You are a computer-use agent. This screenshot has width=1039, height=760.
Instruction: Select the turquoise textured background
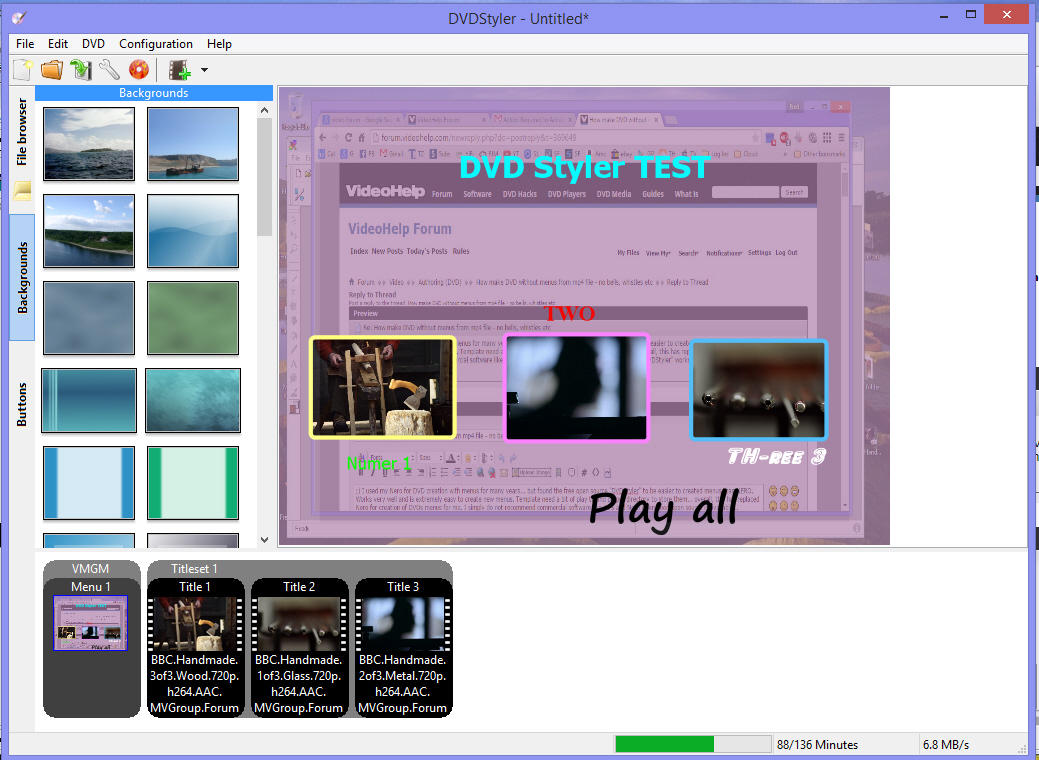[x=193, y=400]
